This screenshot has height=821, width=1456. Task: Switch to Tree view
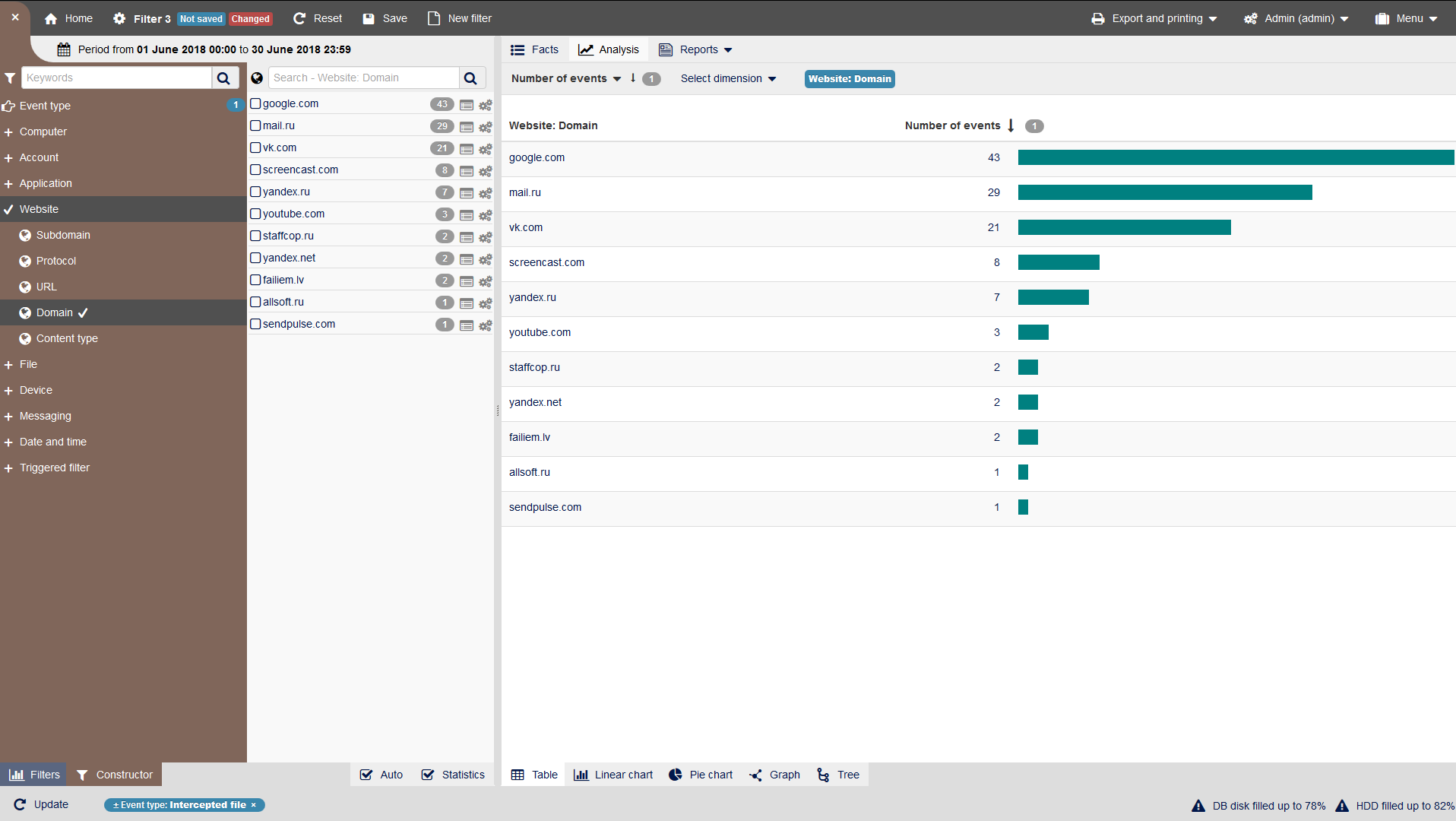pos(838,775)
